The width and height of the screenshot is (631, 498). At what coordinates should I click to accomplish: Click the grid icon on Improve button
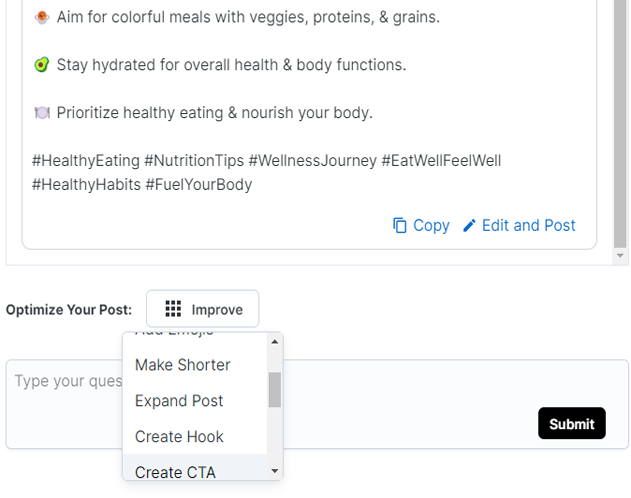tap(173, 309)
